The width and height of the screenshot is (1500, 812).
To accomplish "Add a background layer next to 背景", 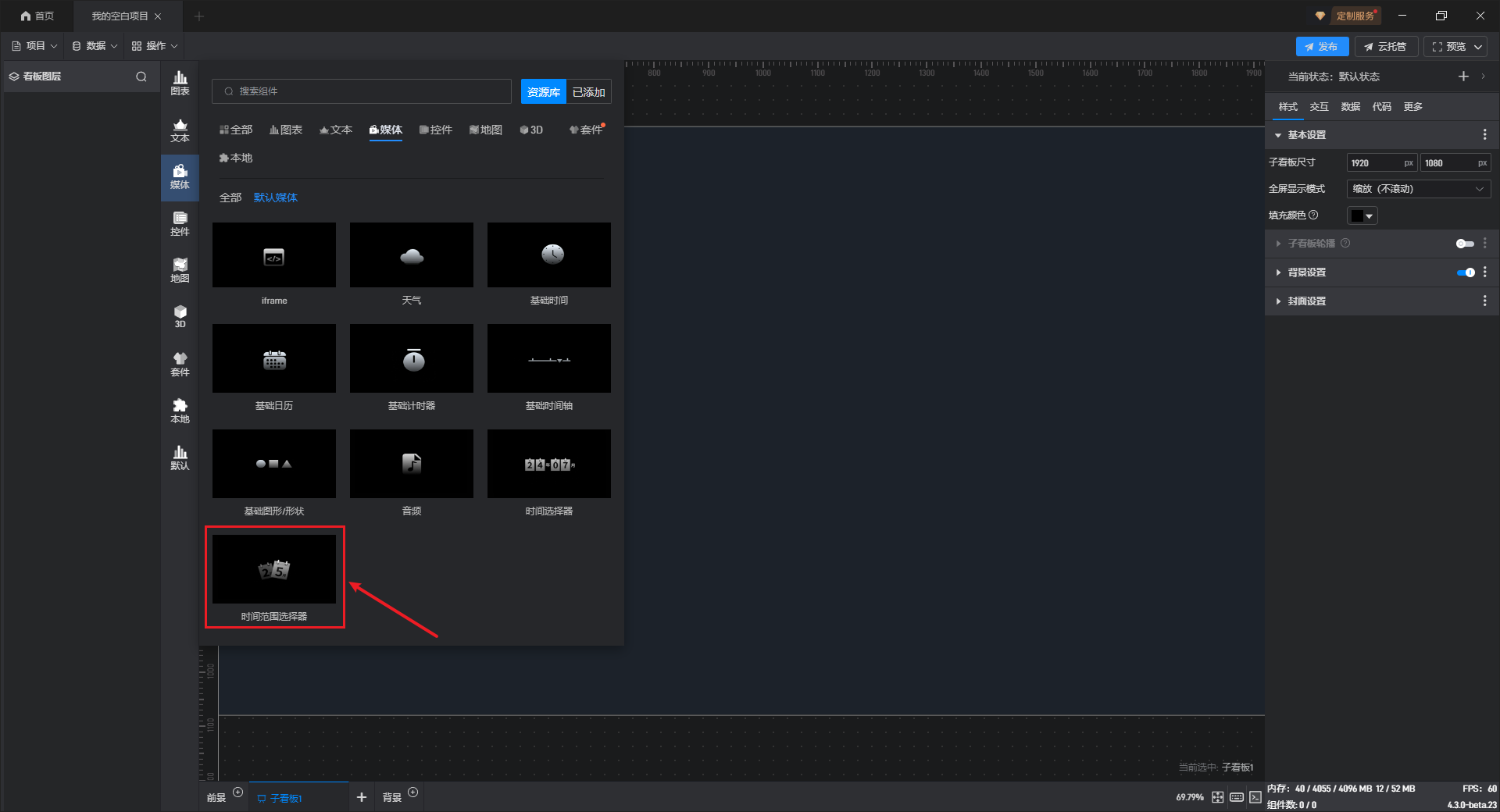I will coord(413,792).
